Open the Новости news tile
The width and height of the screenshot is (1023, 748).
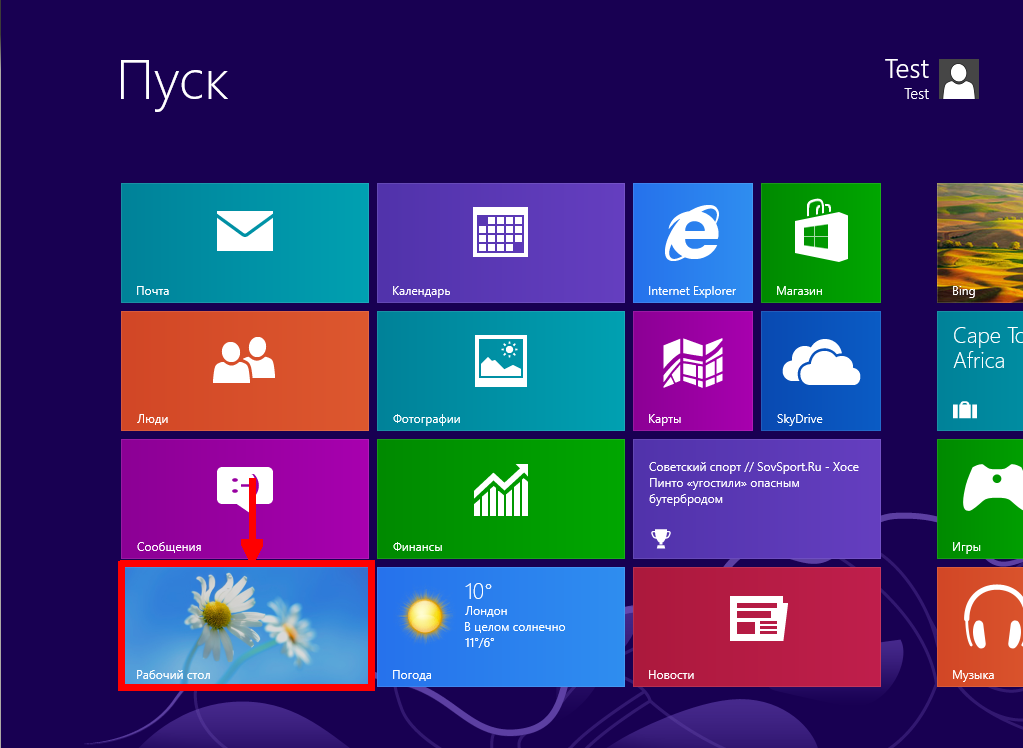pos(756,627)
